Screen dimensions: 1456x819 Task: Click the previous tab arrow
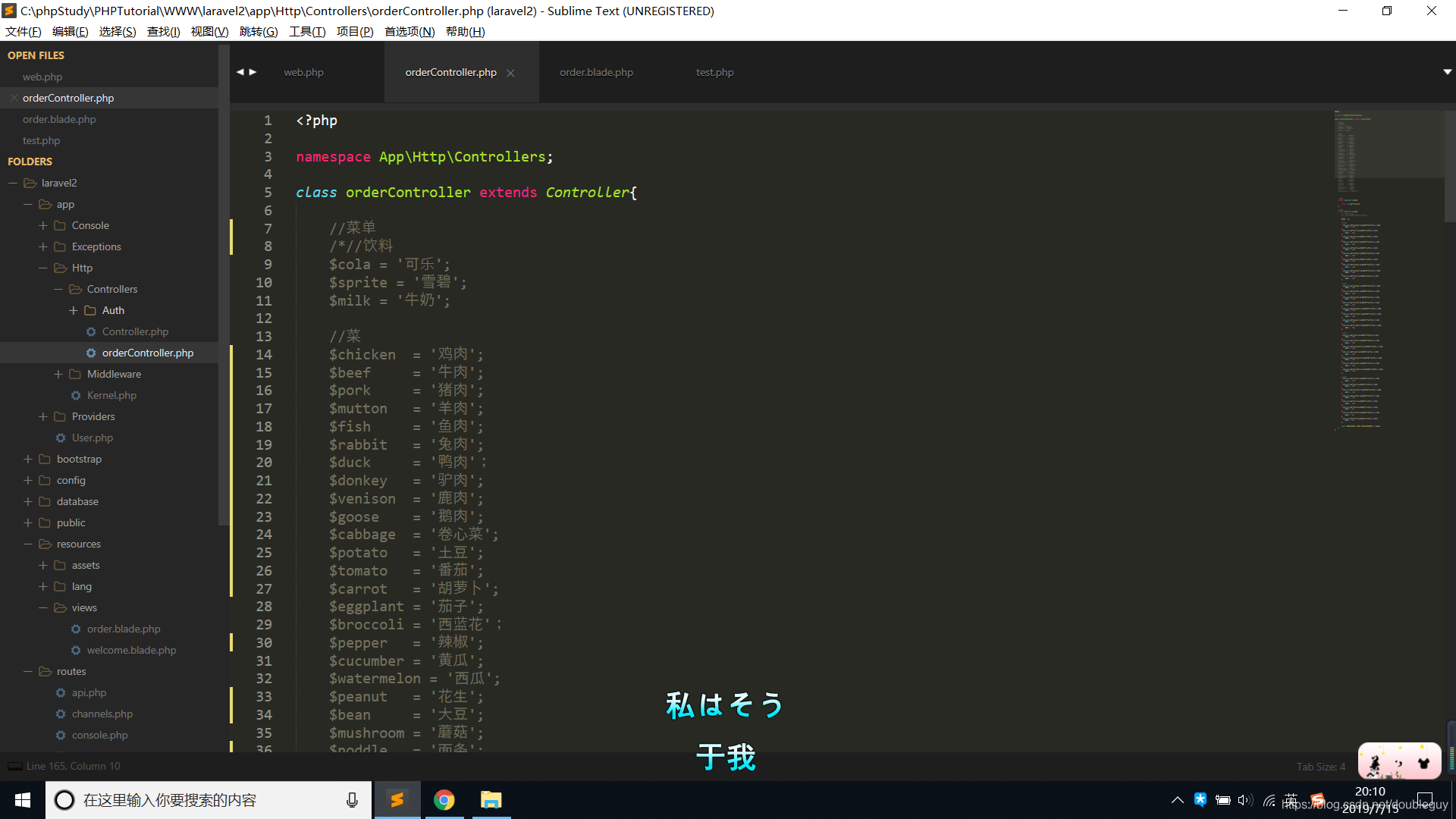tap(240, 72)
